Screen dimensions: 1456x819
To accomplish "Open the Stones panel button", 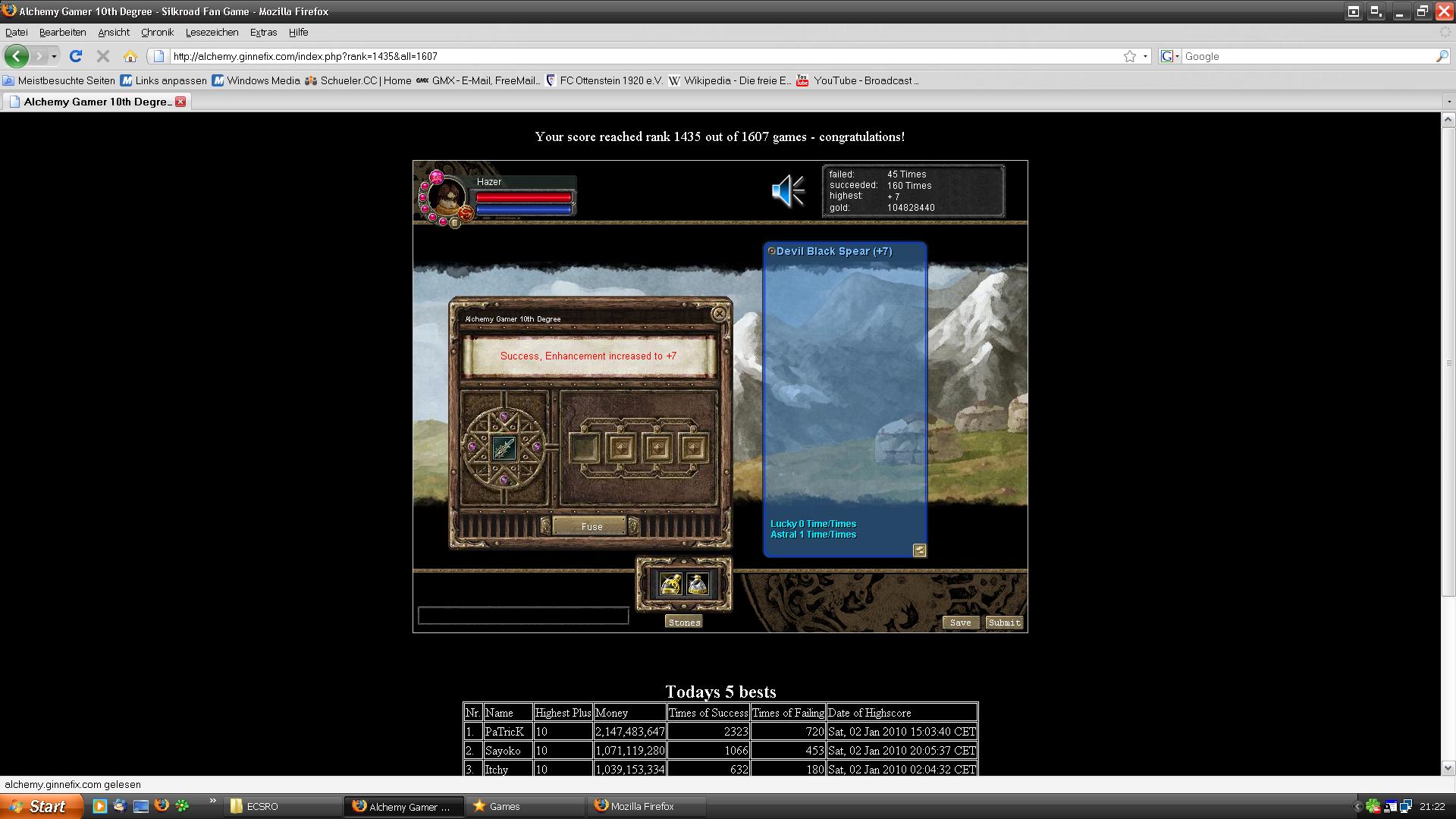I will (x=684, y=623).
